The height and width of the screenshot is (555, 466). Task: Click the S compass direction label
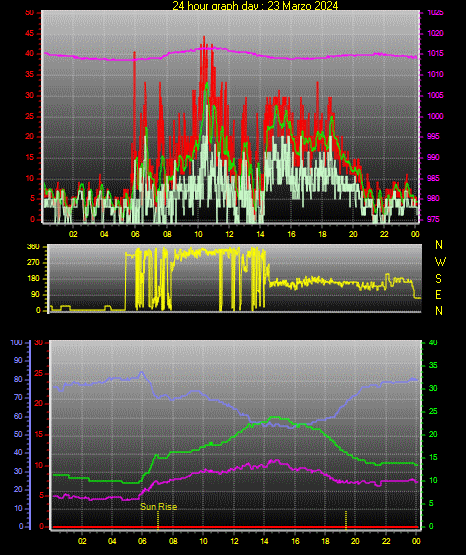tap(438, 279)
